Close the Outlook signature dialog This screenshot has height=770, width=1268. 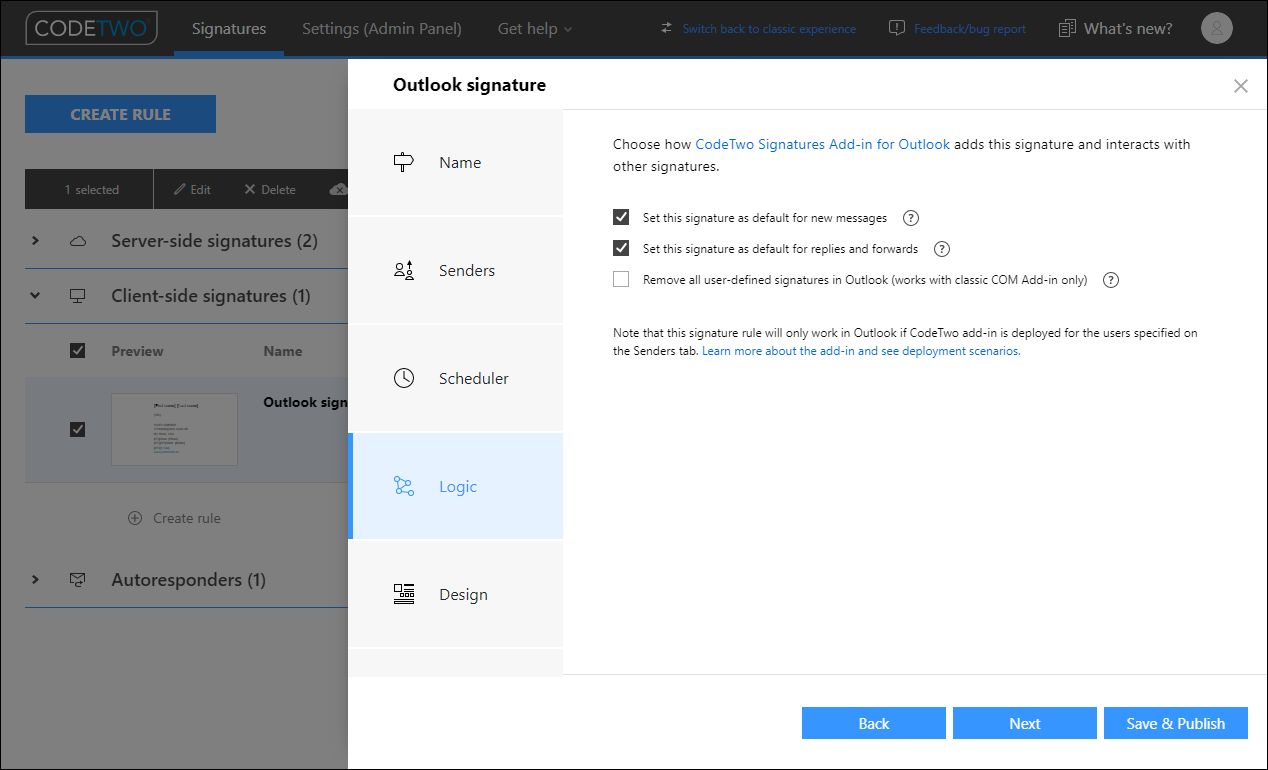click(1241, 86)
